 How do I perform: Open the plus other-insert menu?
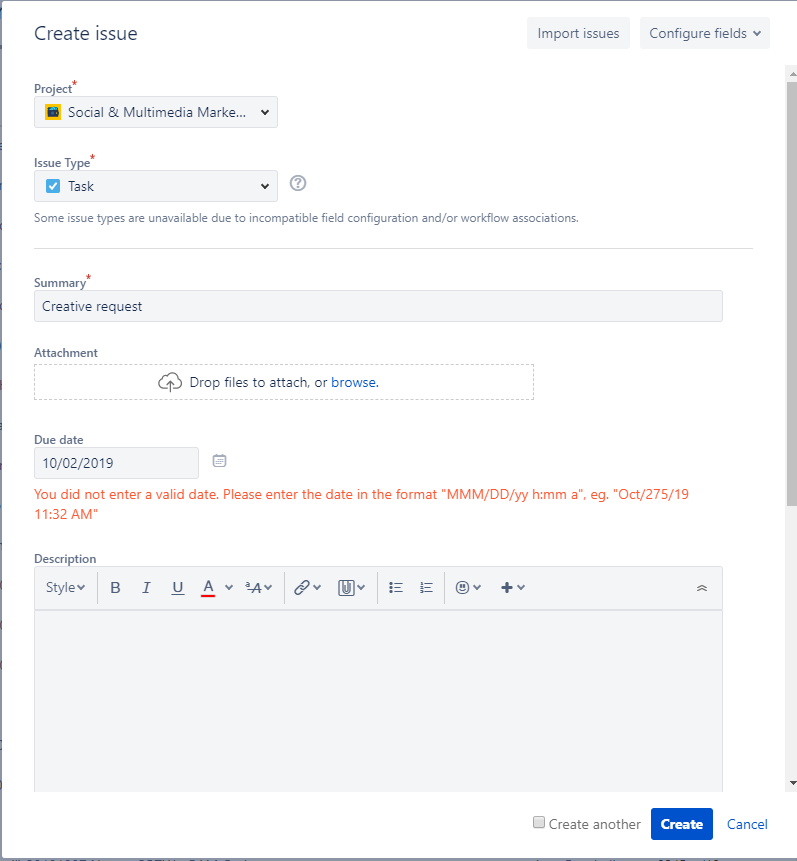(513, 588)
